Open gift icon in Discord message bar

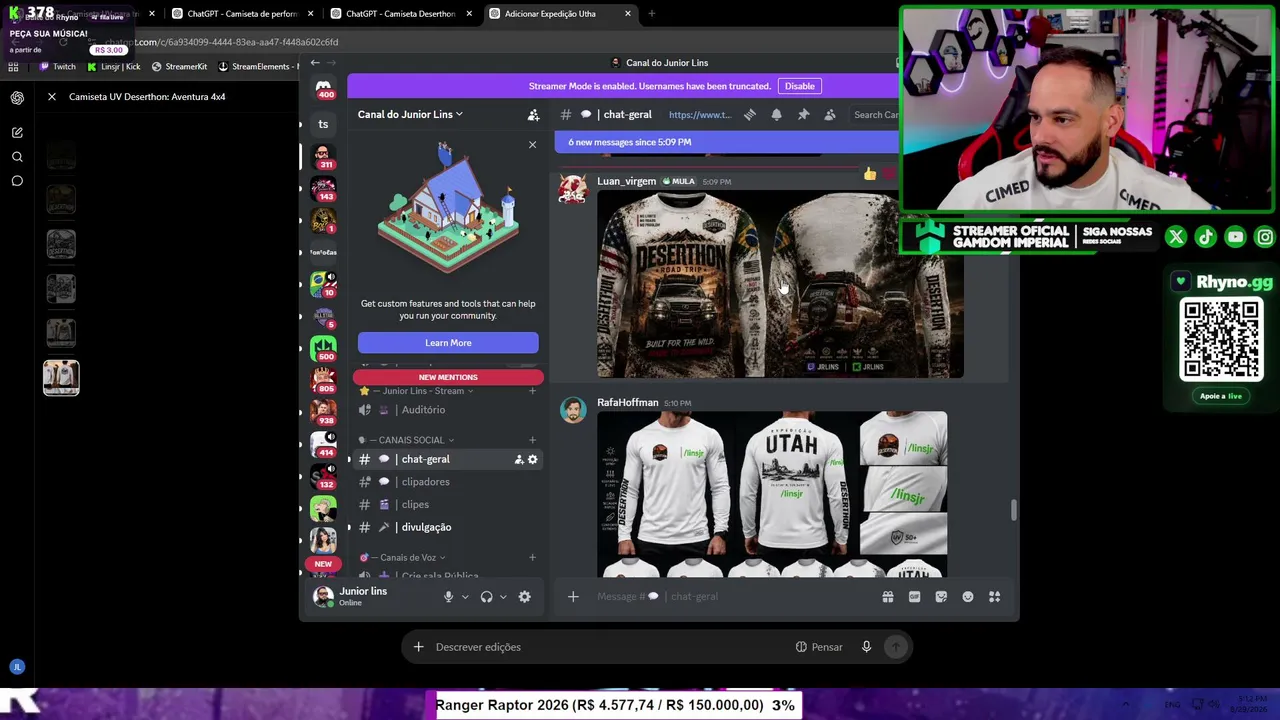coord(887,597)
